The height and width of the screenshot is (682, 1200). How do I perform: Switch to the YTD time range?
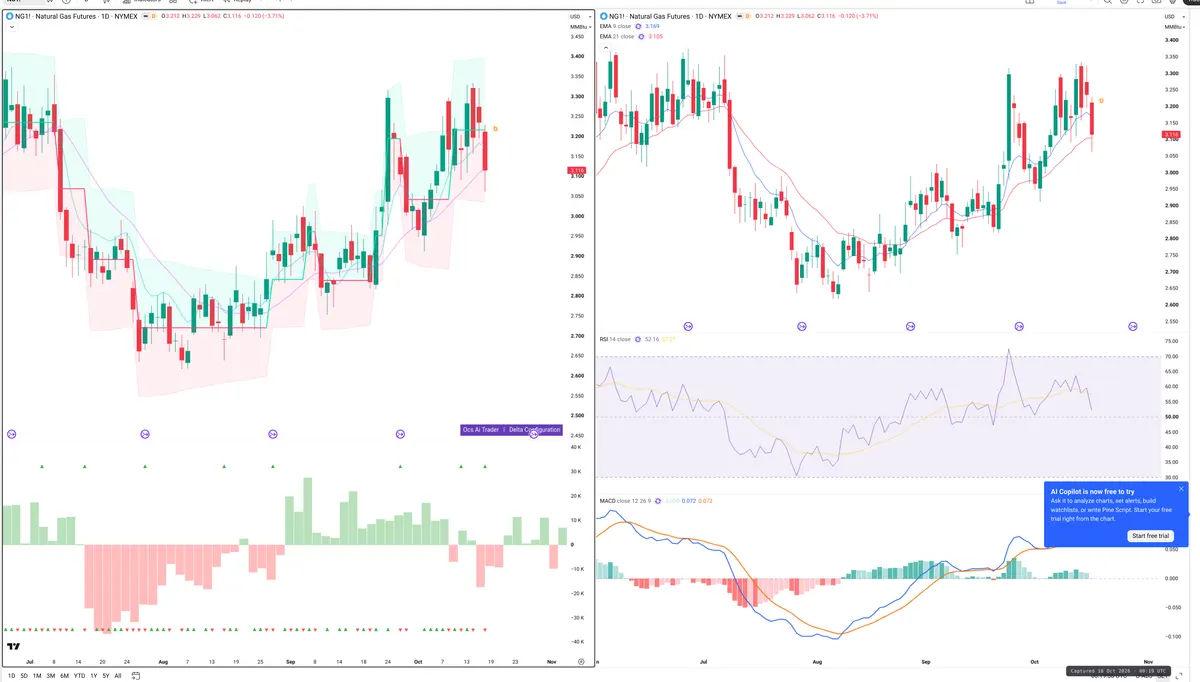79,676
